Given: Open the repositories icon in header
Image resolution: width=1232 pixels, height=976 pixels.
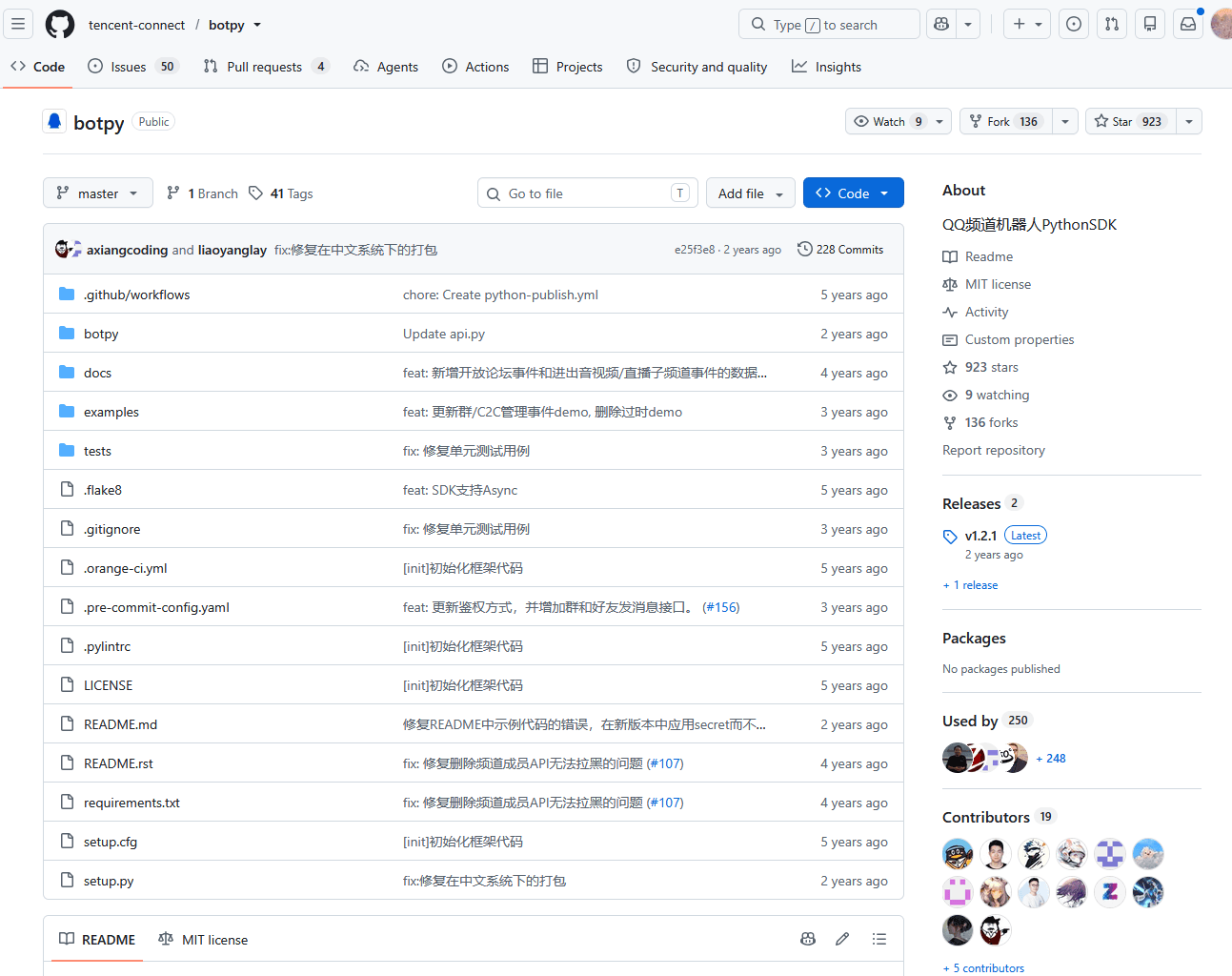Looking at the screenshot, I should [1150, 24].
